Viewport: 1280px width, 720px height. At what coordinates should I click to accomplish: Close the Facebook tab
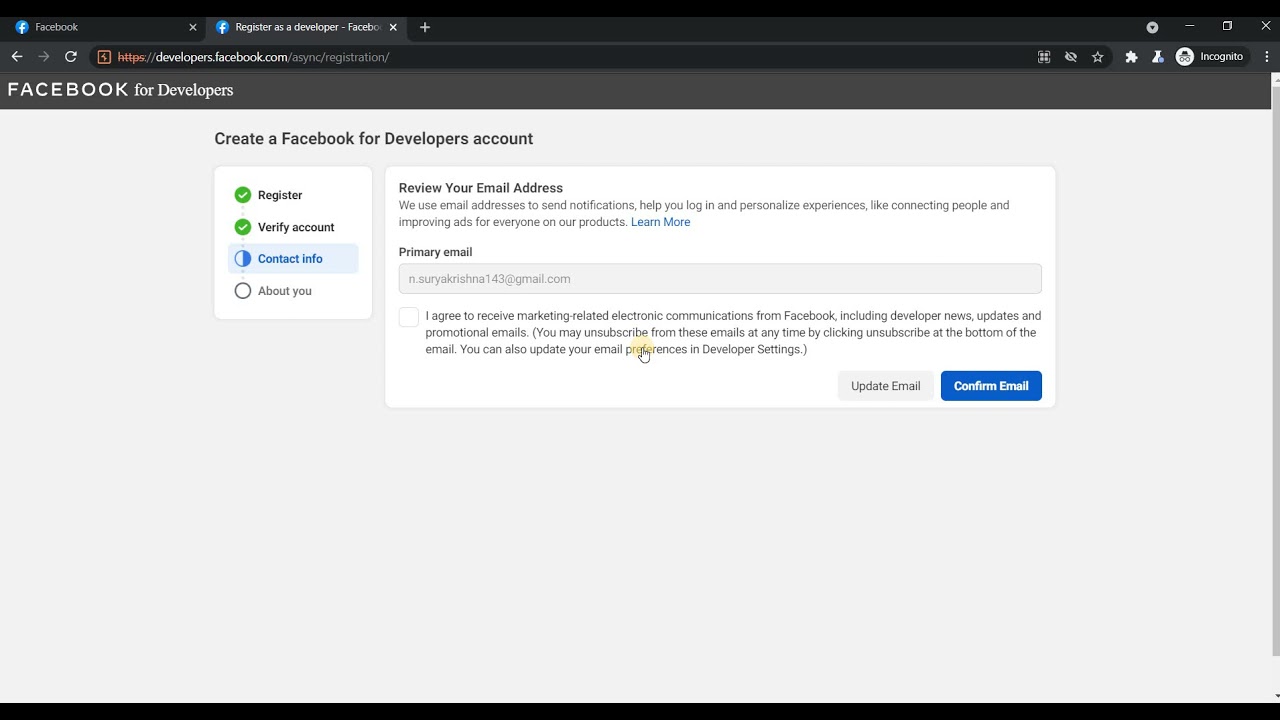pos(193,27)
